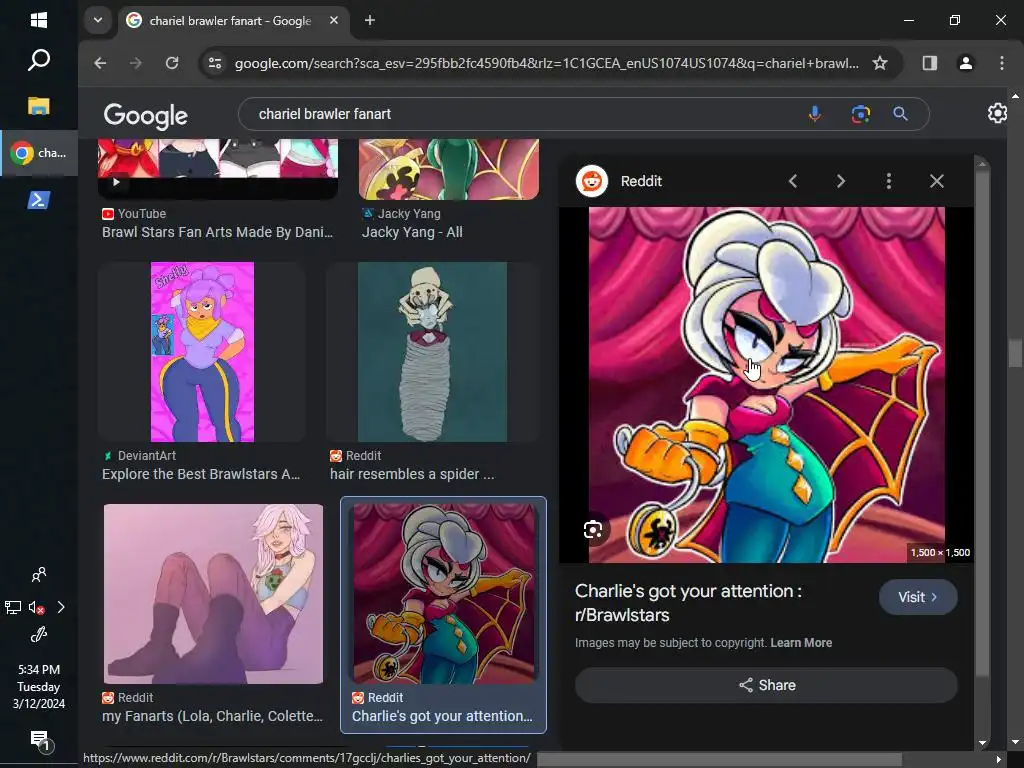Open the taskbar clock and date
Viewport: 1024px width, 768px height.
pos(39,686)
